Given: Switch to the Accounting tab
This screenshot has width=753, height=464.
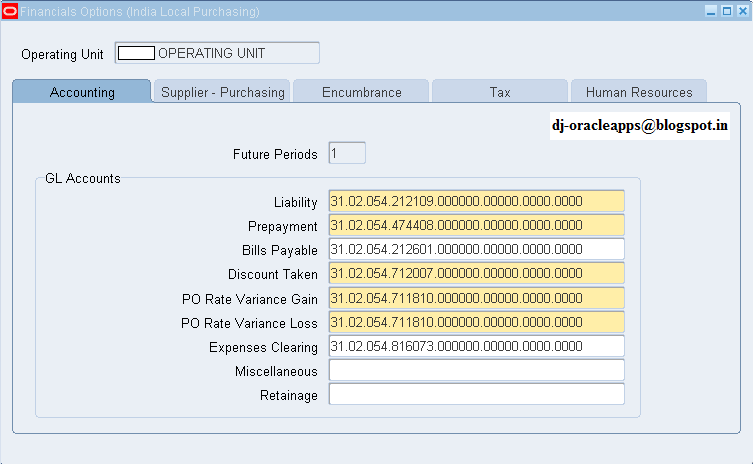Looking at the screenshot, I should [x=82, y=91].
